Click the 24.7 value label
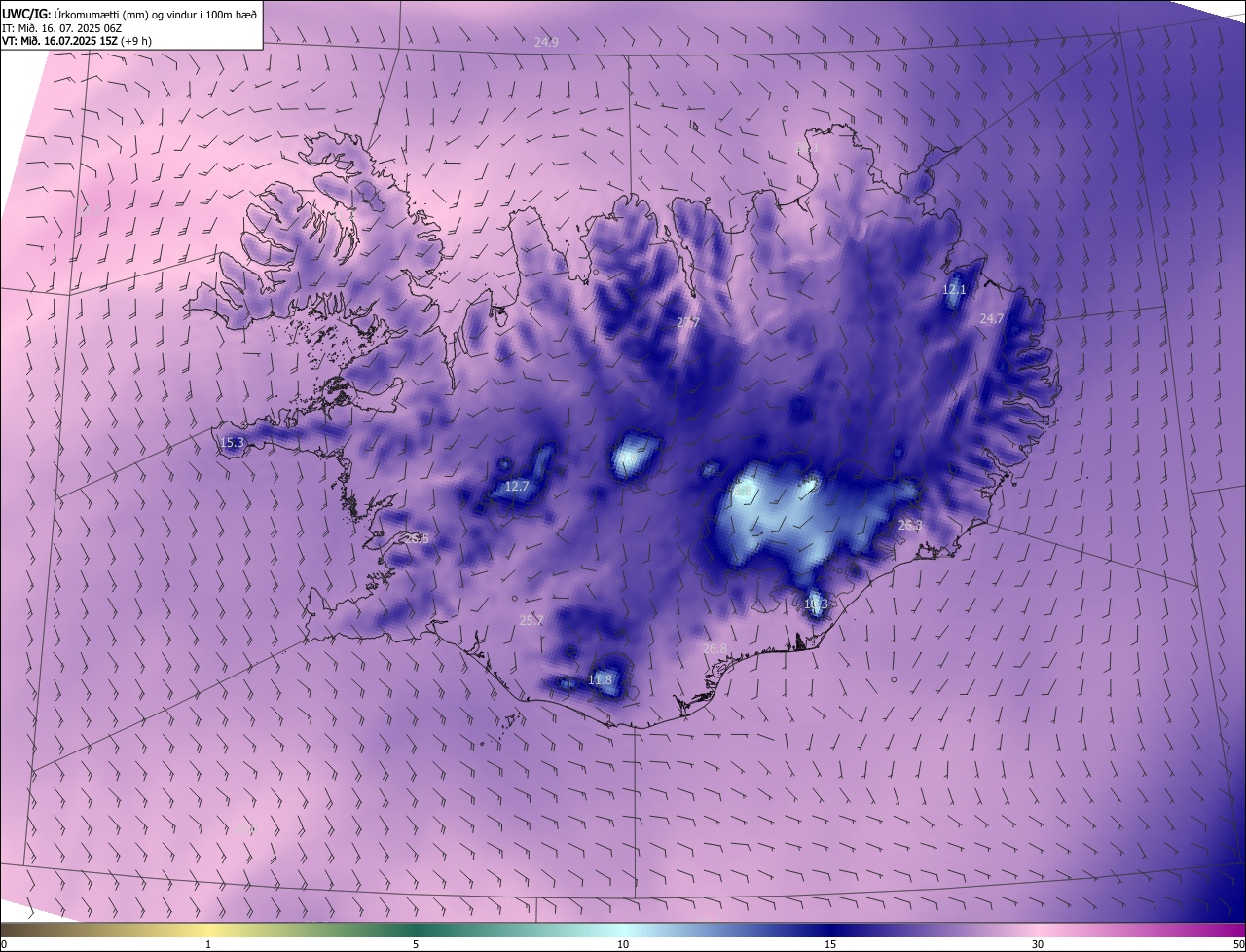This screenshot has height=952, width=1246. click(x=991, y=319)
